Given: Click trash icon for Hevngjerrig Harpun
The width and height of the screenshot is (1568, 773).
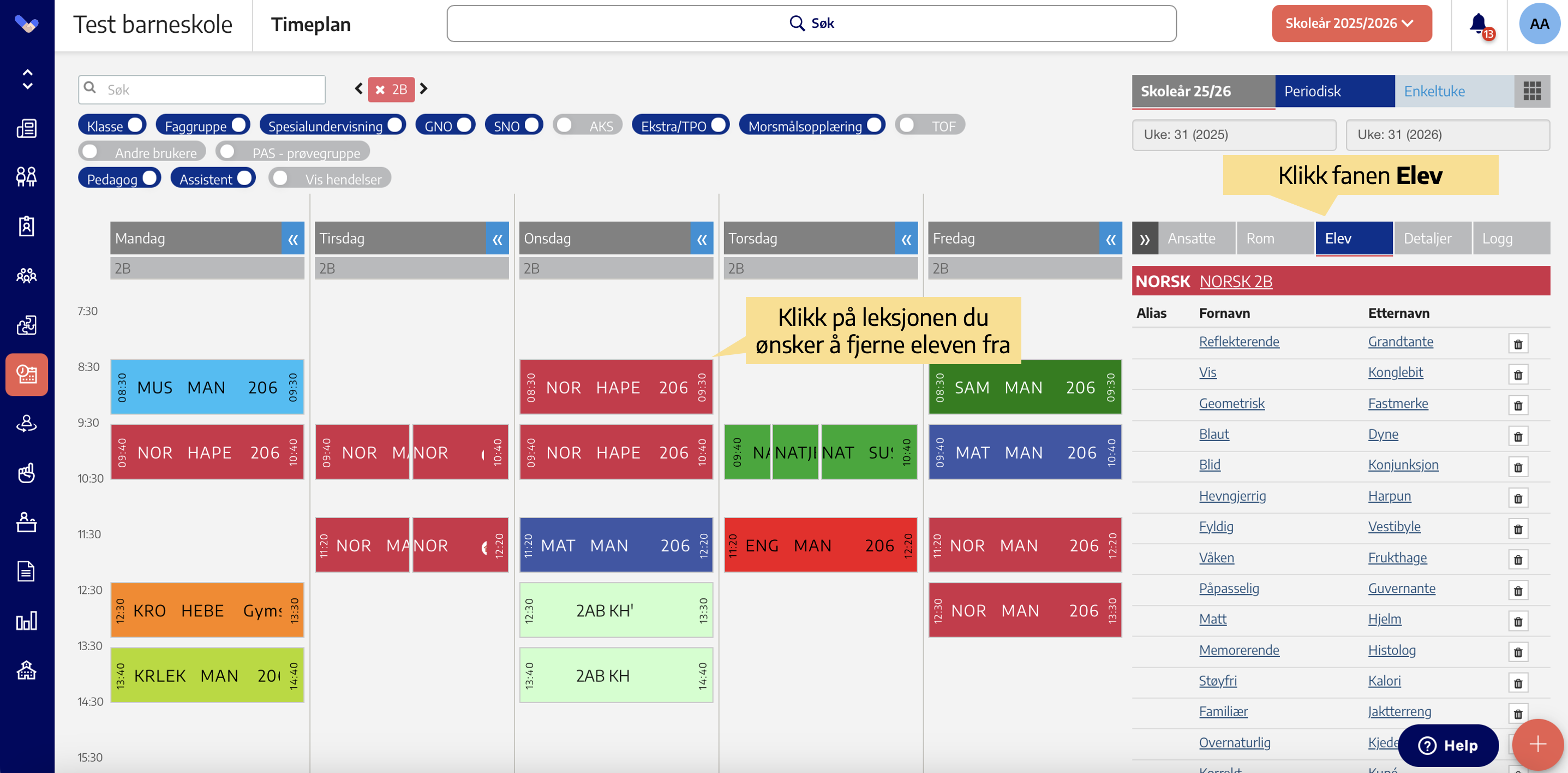Looking at the screenshot, I should point(1518,498).
